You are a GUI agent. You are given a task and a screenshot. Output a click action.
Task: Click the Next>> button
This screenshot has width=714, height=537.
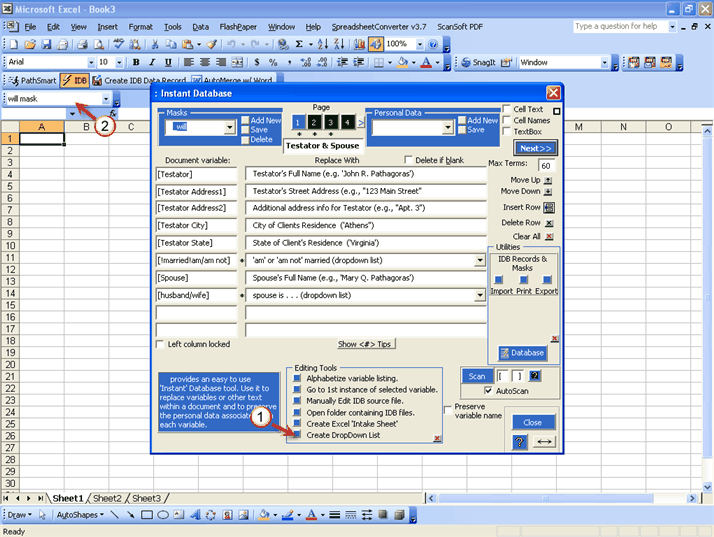coord(536,147)
